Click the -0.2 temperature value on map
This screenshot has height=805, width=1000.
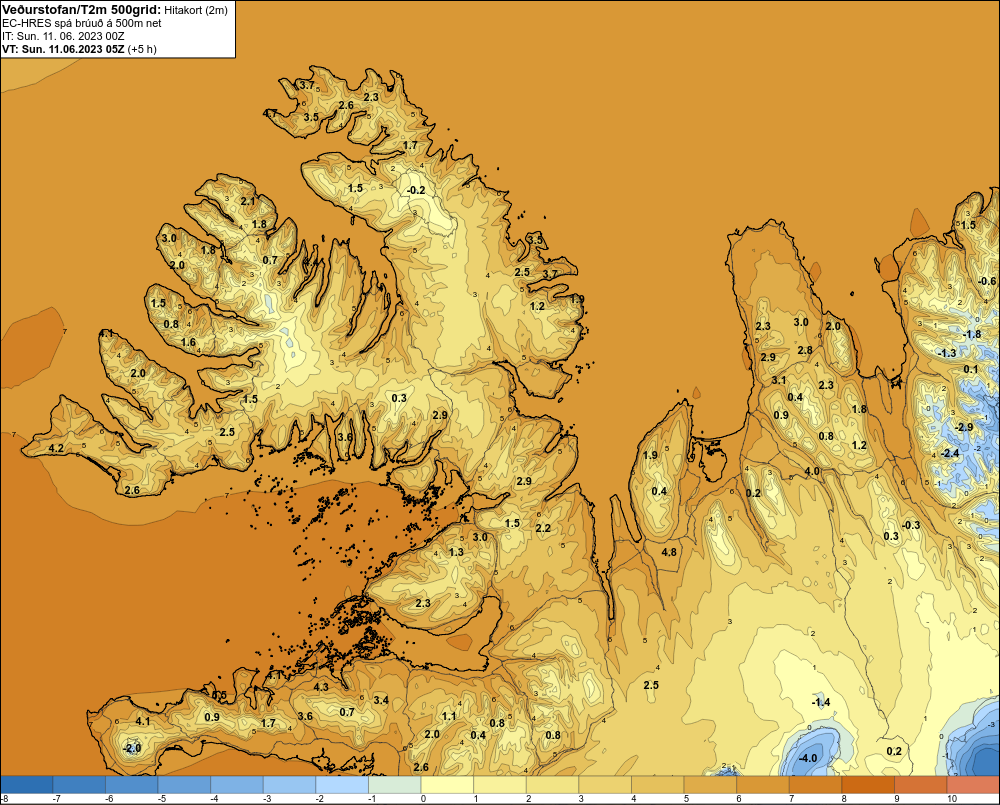[x=416, y=190]
